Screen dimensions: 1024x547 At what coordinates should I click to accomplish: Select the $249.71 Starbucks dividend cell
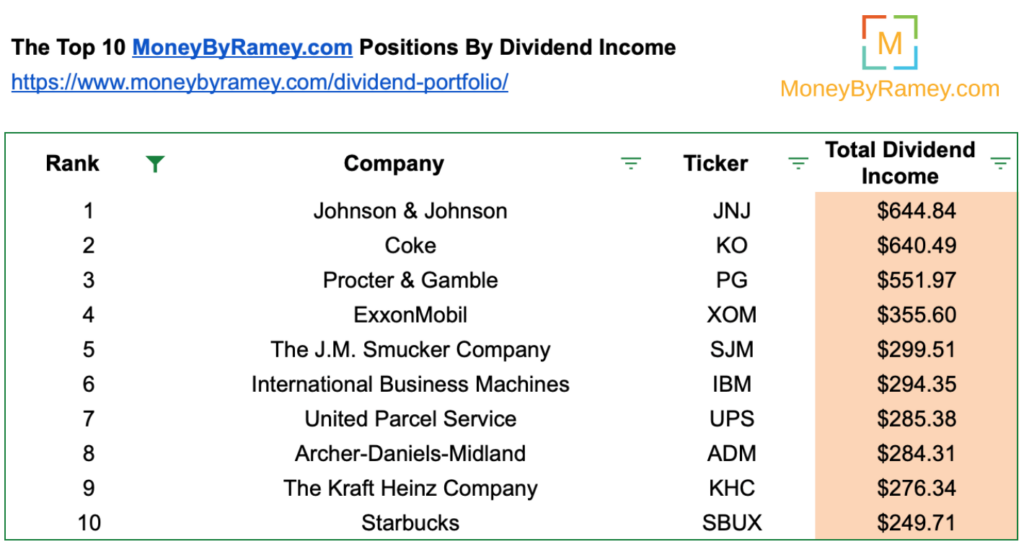916,523
